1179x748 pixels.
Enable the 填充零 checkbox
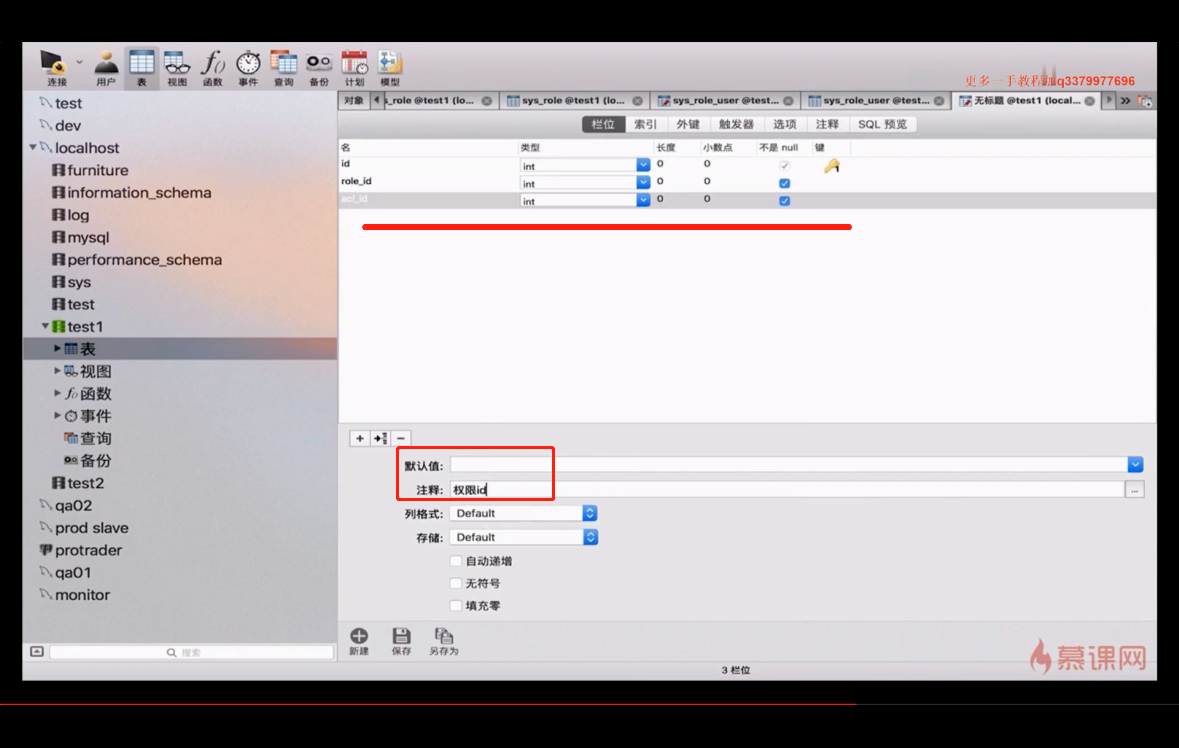click(456, 605)
